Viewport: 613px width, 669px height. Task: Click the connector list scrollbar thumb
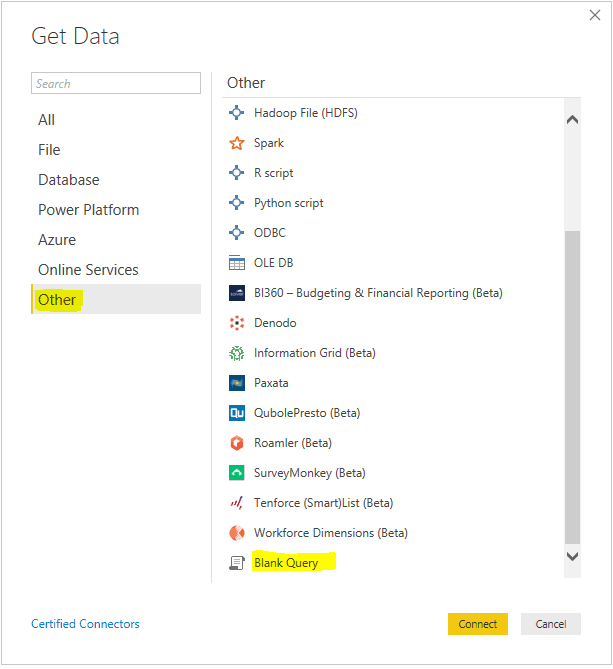point(572,387)
